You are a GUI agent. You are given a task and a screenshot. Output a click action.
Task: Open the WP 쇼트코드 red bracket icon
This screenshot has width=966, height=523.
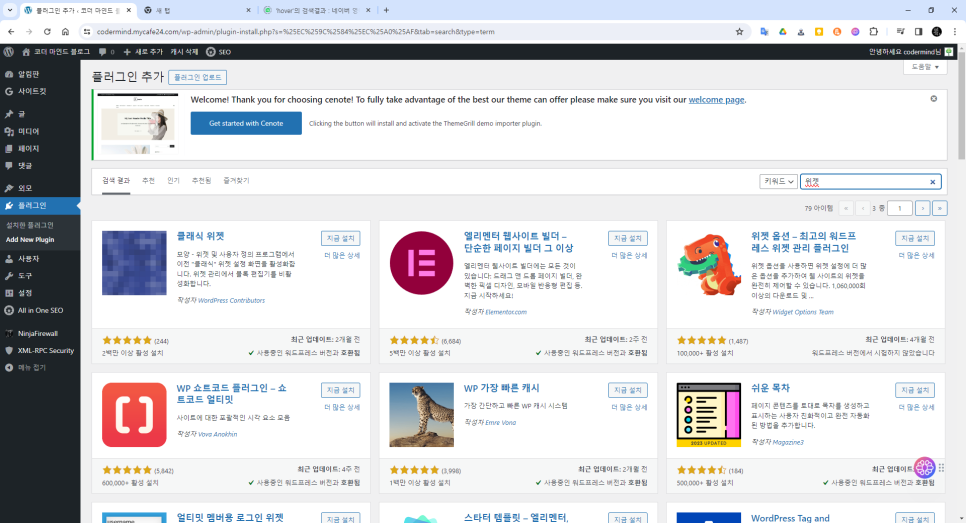click(134, 415)
